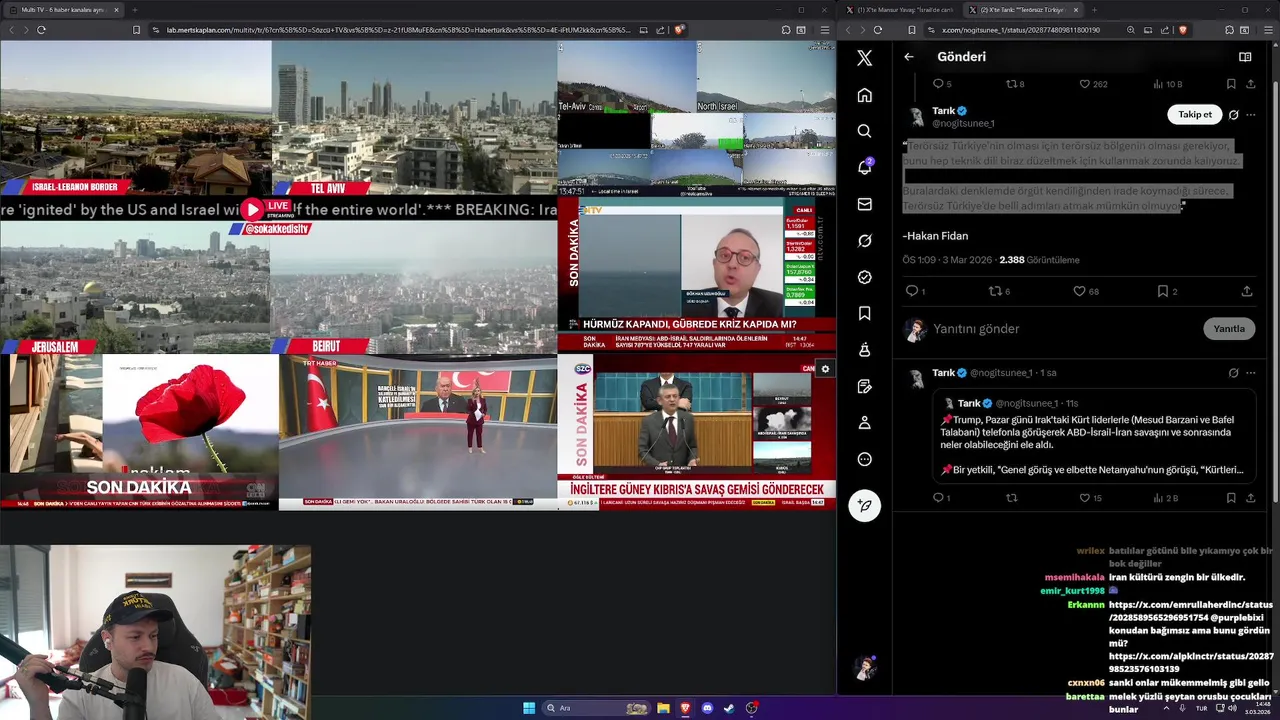Click Brave shields icon in X window
Screen dimensions: 1280x720
pos(1183,30)
